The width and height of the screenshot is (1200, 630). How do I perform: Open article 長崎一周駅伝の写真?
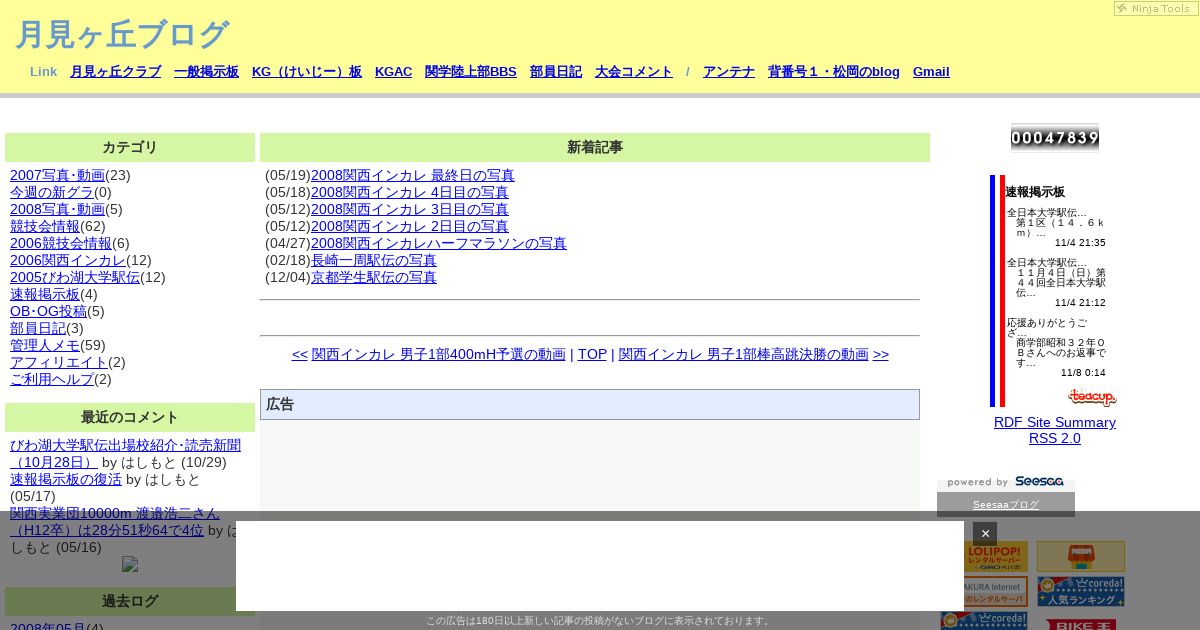point(374,260)
